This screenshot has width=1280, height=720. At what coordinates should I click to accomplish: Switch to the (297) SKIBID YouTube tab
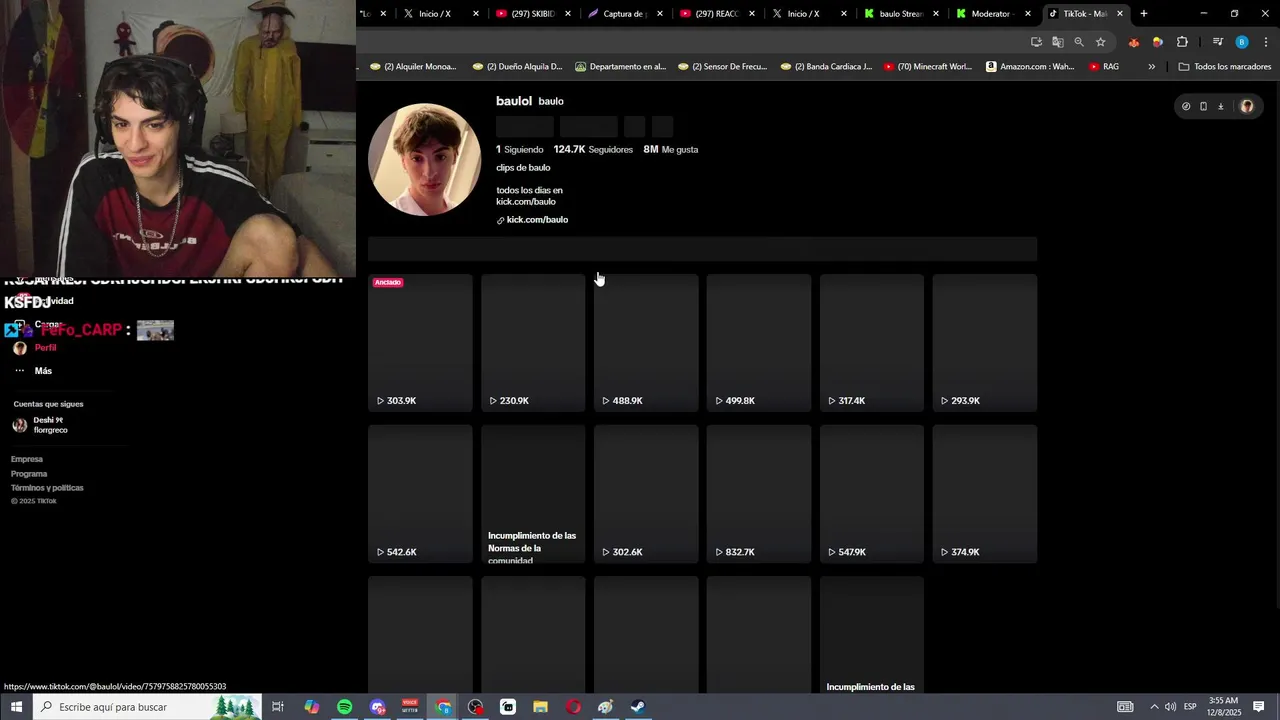tap(533, 14)
